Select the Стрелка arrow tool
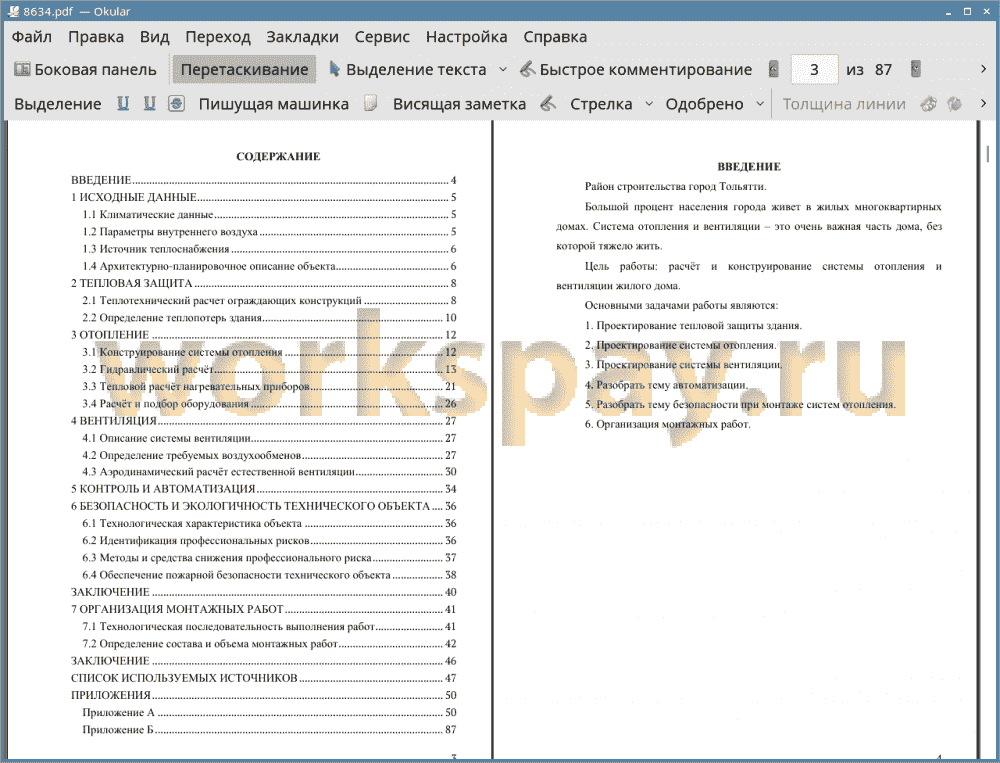Screen dimensions: 1000x763 click(x=601, y=104)
